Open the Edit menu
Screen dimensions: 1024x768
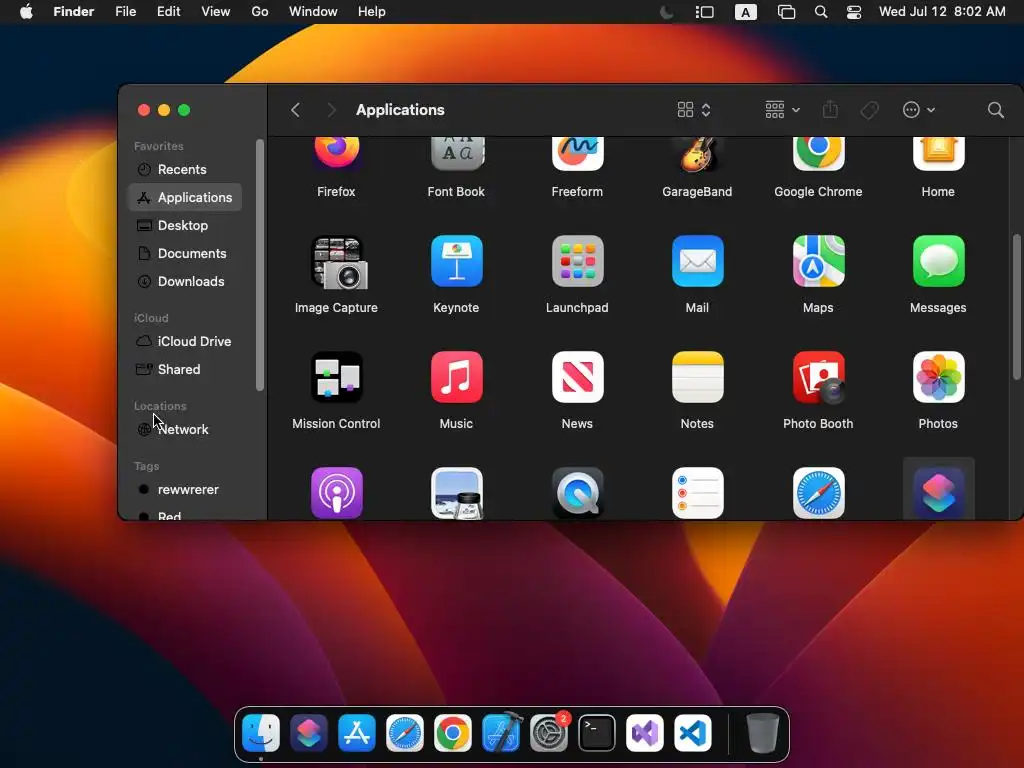(168, 12)
